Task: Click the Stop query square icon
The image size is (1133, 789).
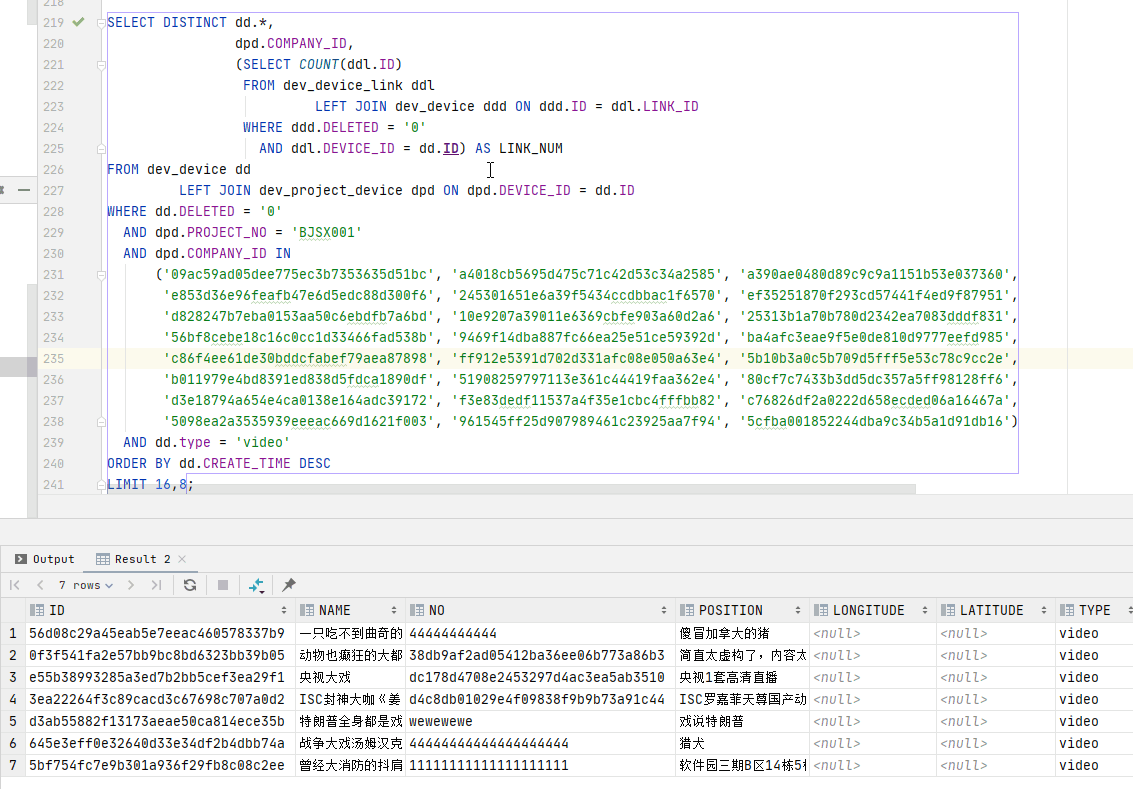Action: coord(223,585)
